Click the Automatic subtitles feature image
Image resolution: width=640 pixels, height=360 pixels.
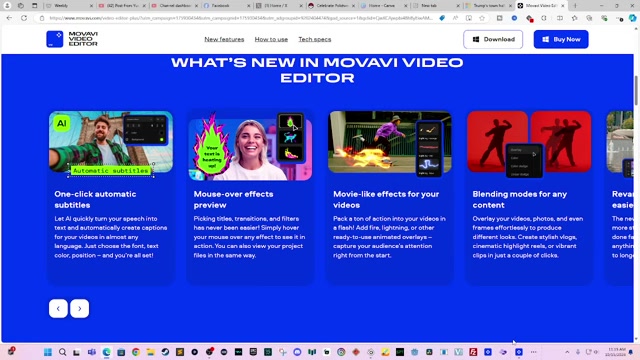pyautogui.click(x=111, y=145)
